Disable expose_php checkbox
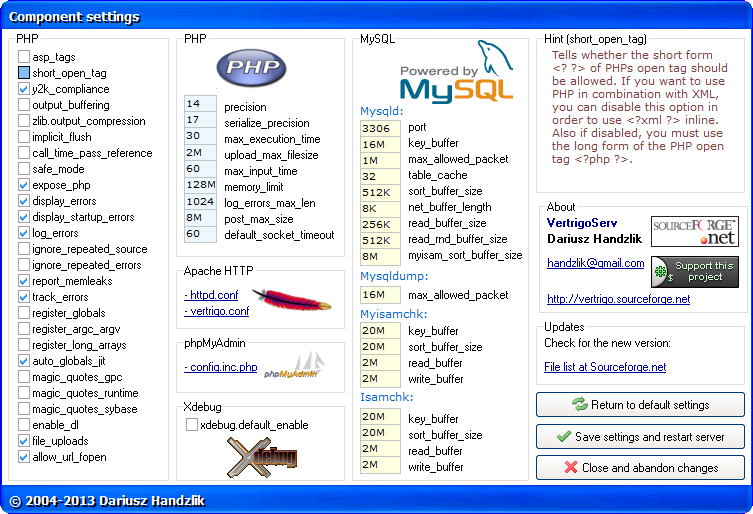753x514 pixels. (24, 185)
